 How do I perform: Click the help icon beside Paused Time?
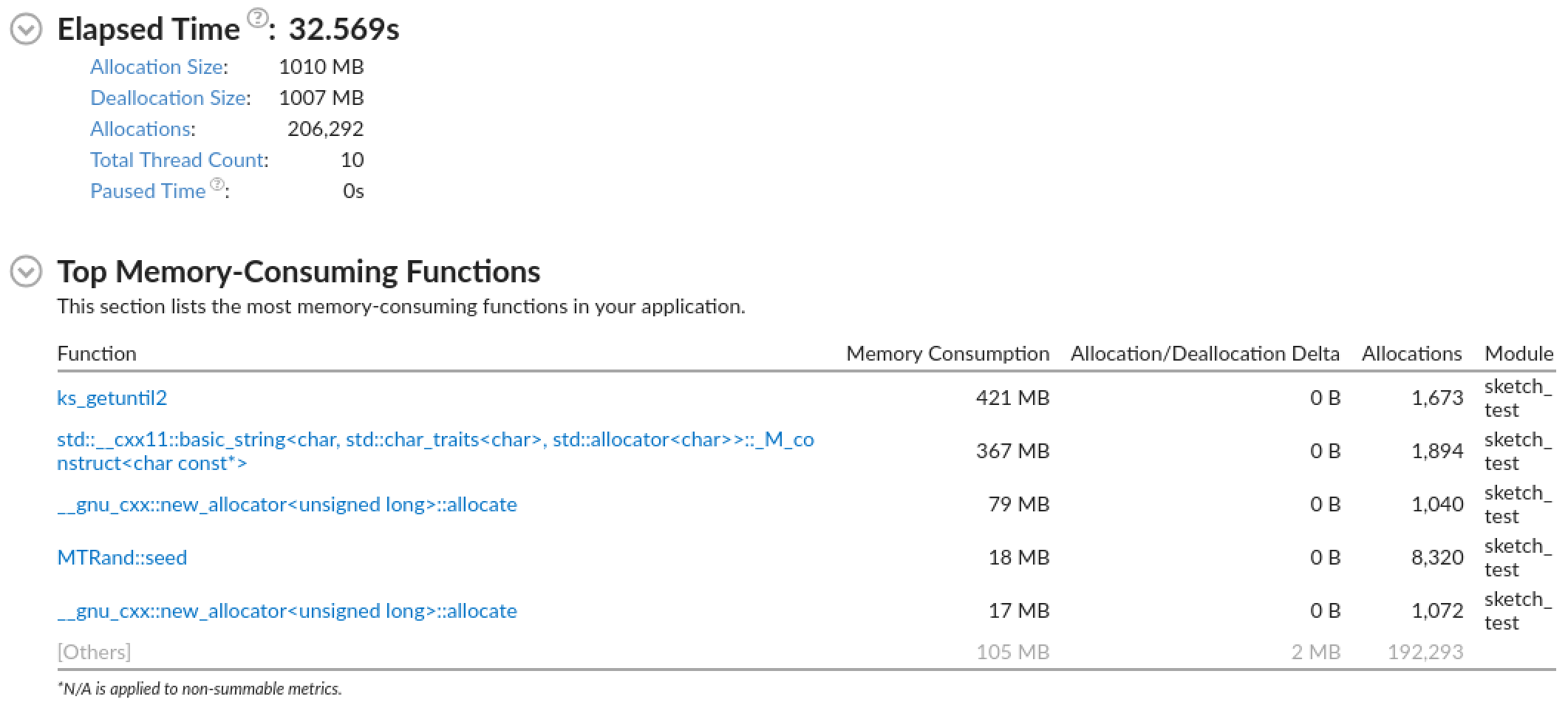point(215,183)
